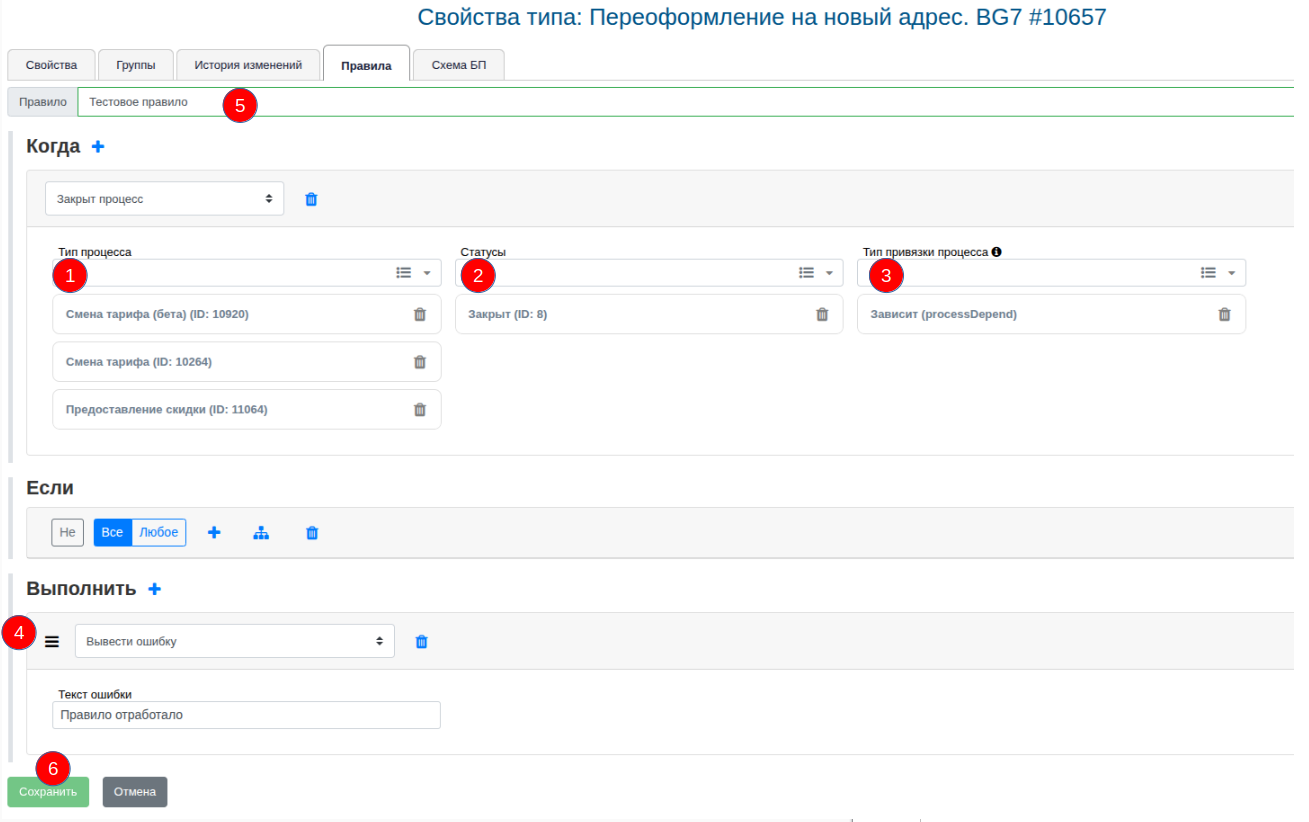Screen dimensions: 1309x822
Task: Open the Схема БП tab
Action: pyautogui.click(x=458, y=65)
